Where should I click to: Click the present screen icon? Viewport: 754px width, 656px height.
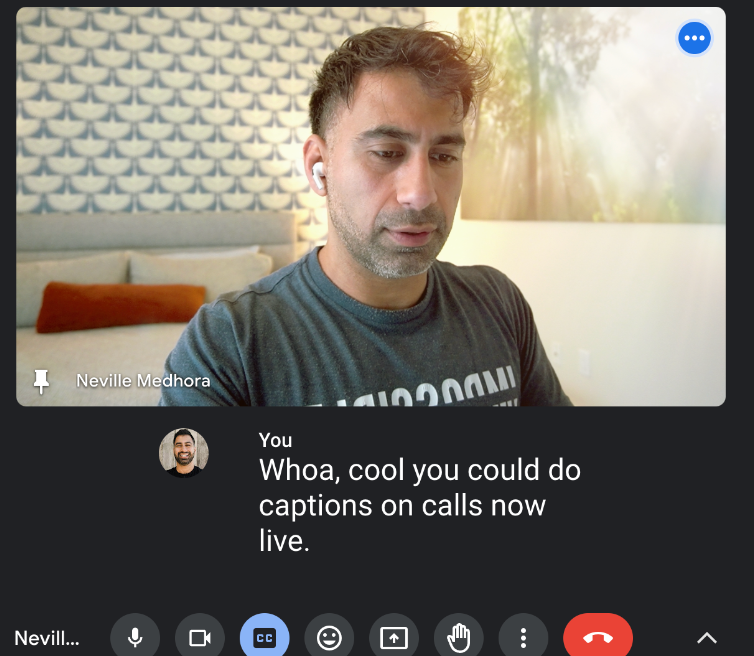(x=394, y=638)
